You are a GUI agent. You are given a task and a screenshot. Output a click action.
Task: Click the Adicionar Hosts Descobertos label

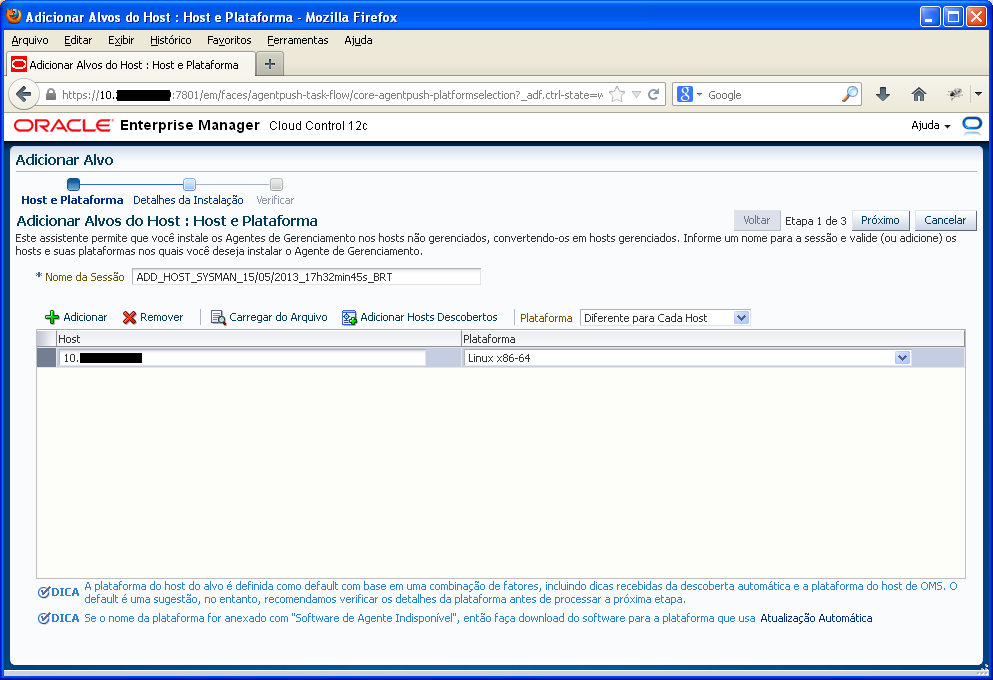point(429,317)
